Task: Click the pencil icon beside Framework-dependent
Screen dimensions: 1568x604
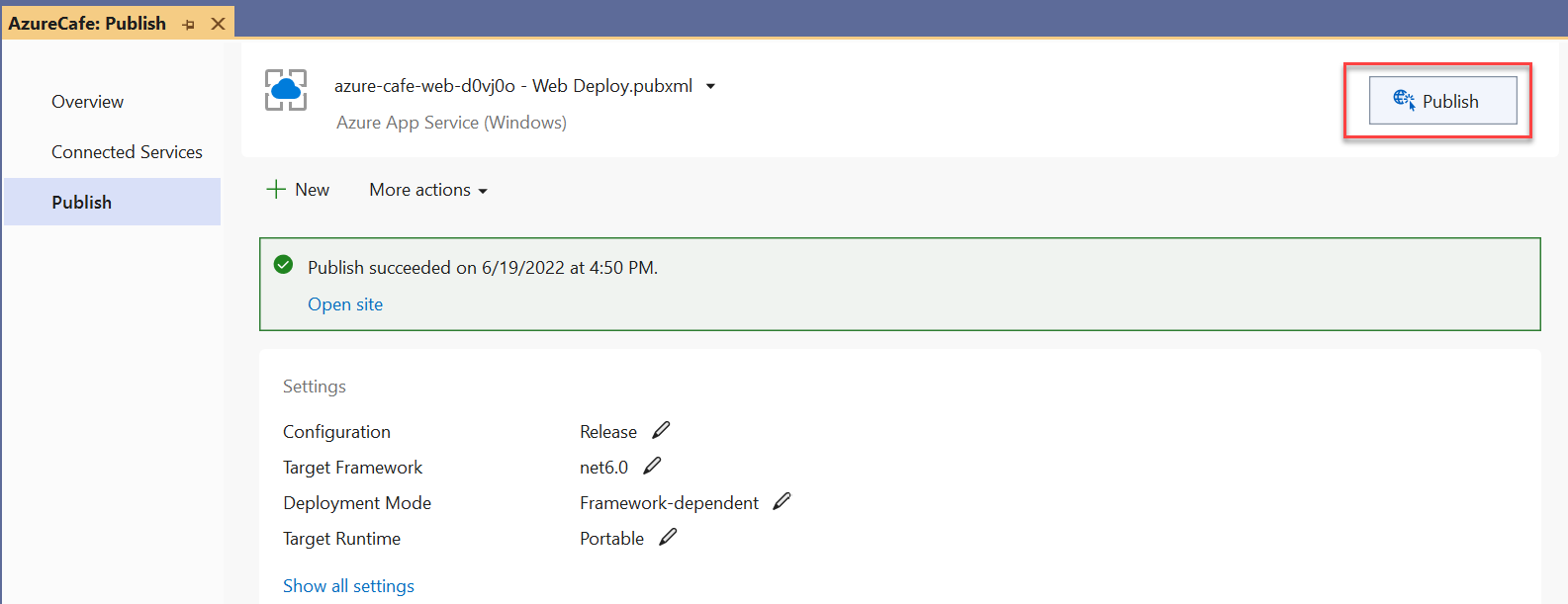Action: tap(782, 501)
